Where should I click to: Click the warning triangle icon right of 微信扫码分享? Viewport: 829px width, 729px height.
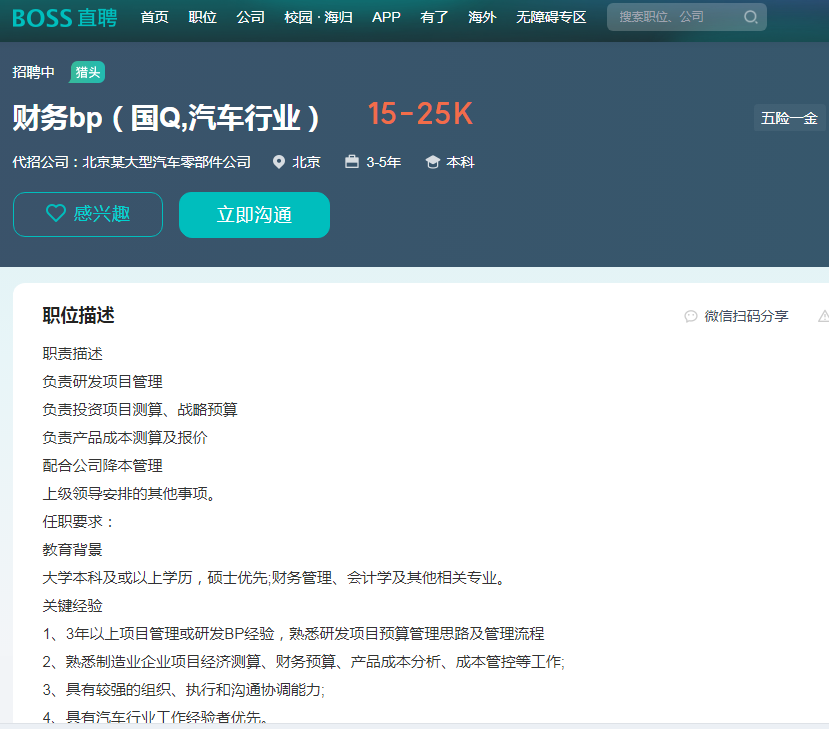[823, 316]
